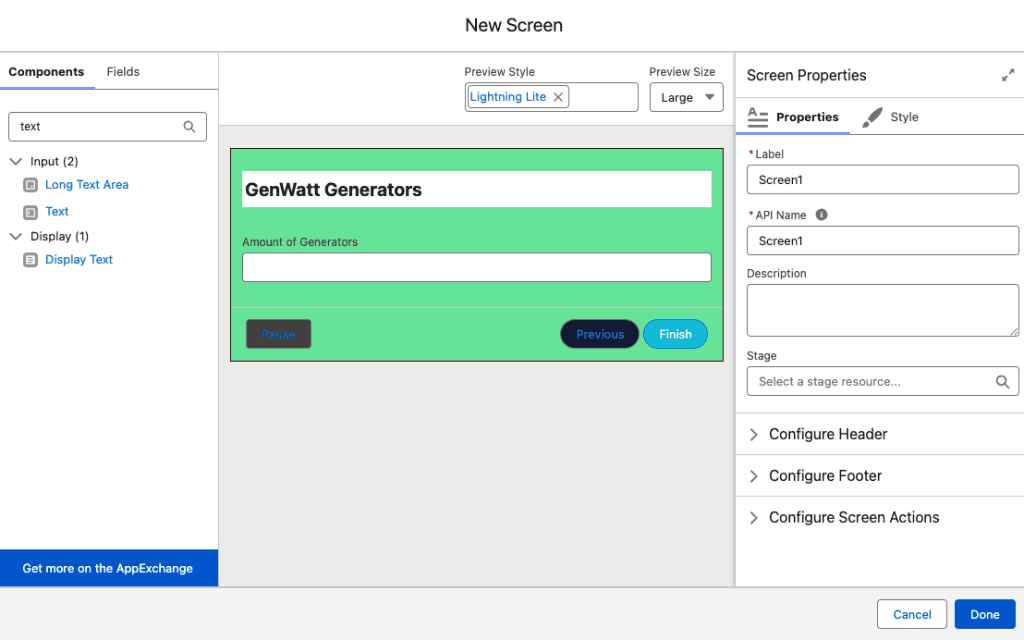
Task: Click the Long Text Area component icon
Action: [x=30, y=185]
